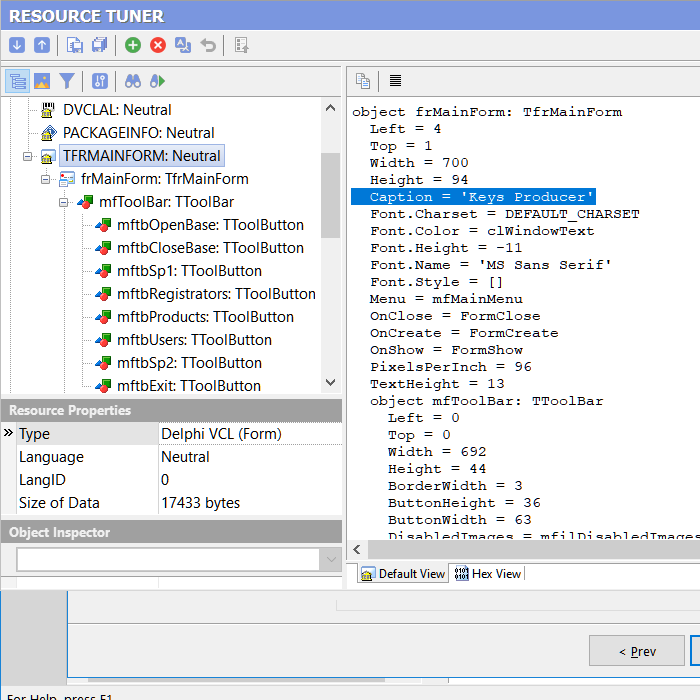The height and width of the screenshot is (700, 700).
Task: Click the move resource up arrow icon
Action: click(x=42, y=45)
